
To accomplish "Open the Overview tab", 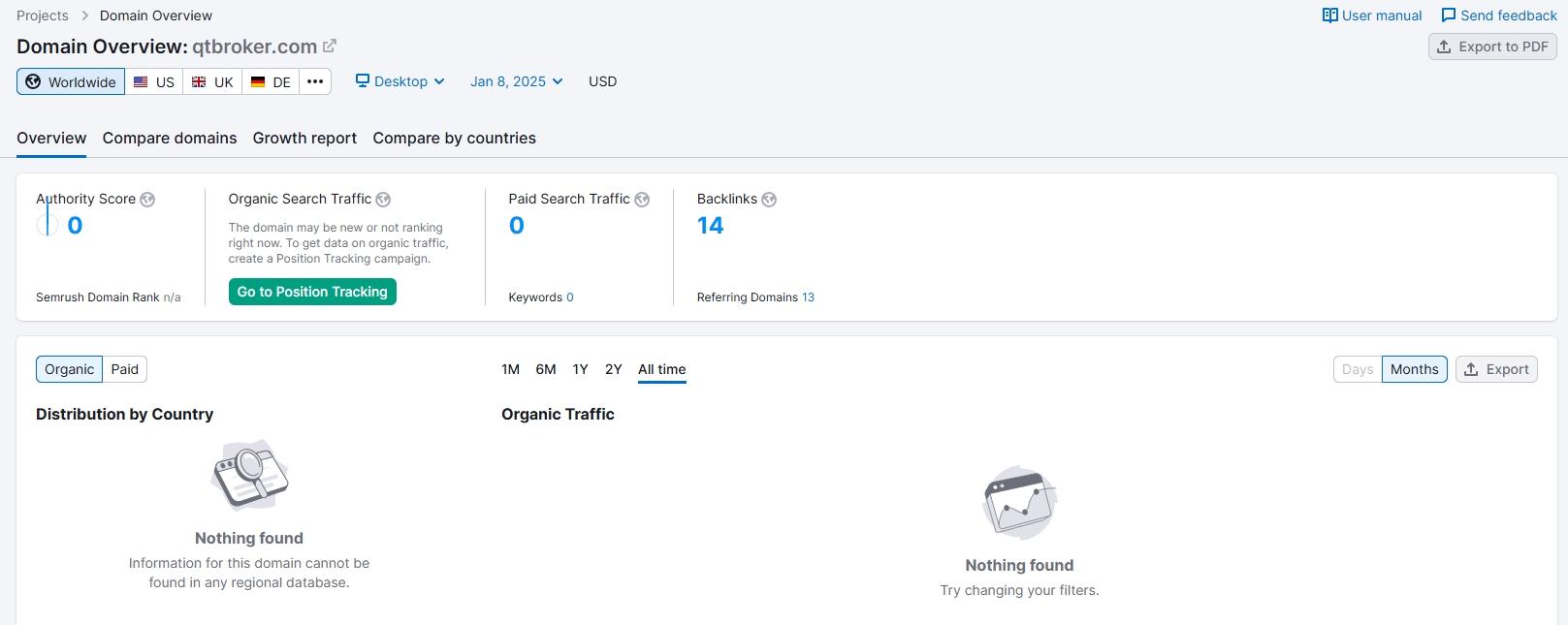I will [51, 139].
